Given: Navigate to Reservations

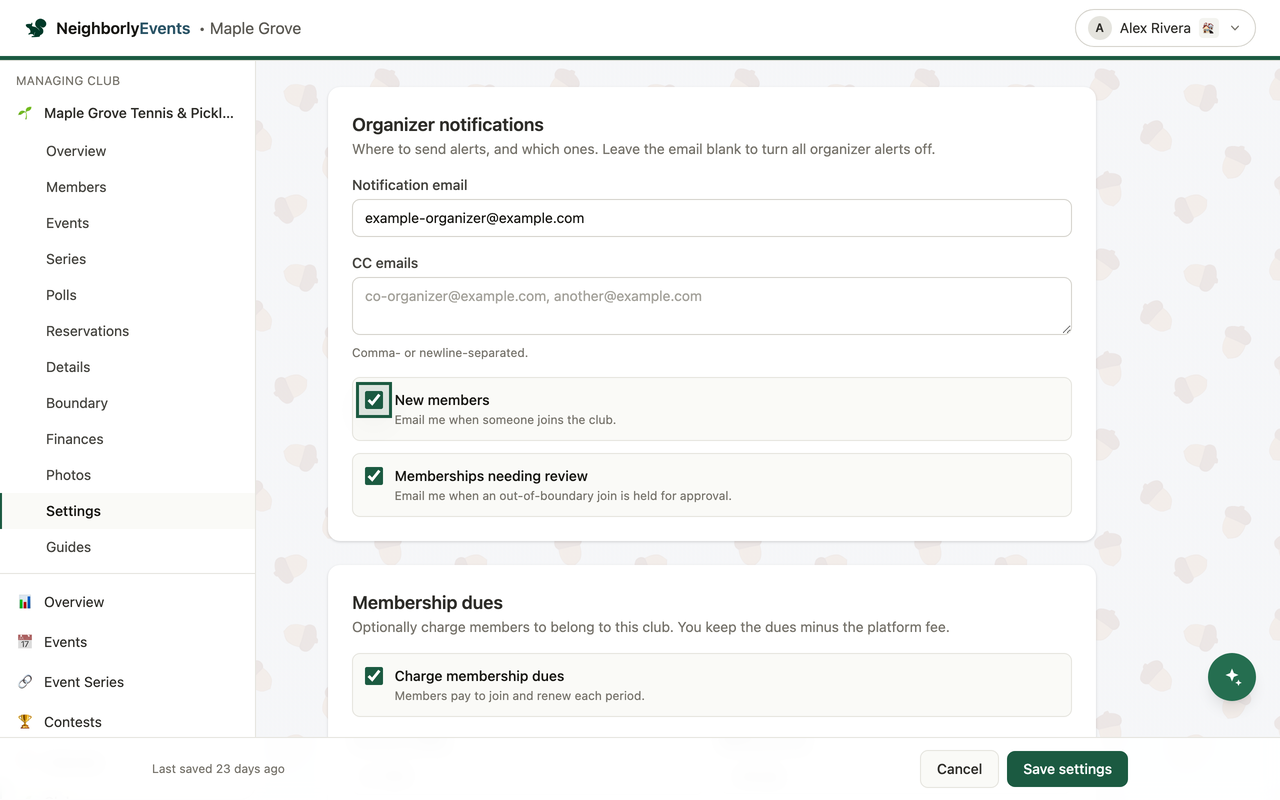Looking at the screenshot, I should [88, 331].
